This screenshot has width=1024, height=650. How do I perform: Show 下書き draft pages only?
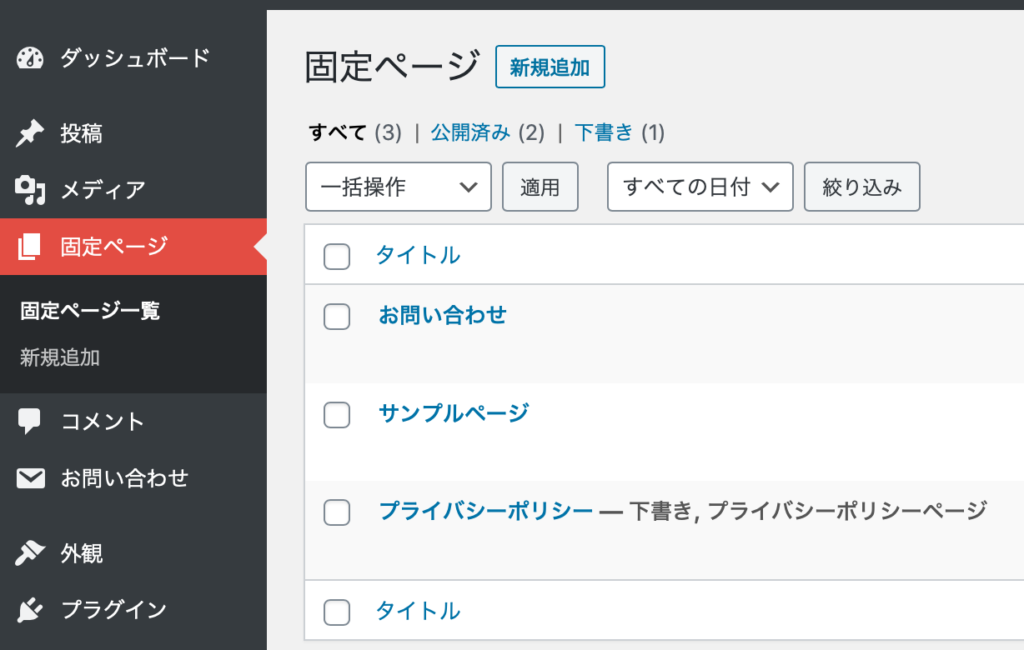tap(604, 133)
